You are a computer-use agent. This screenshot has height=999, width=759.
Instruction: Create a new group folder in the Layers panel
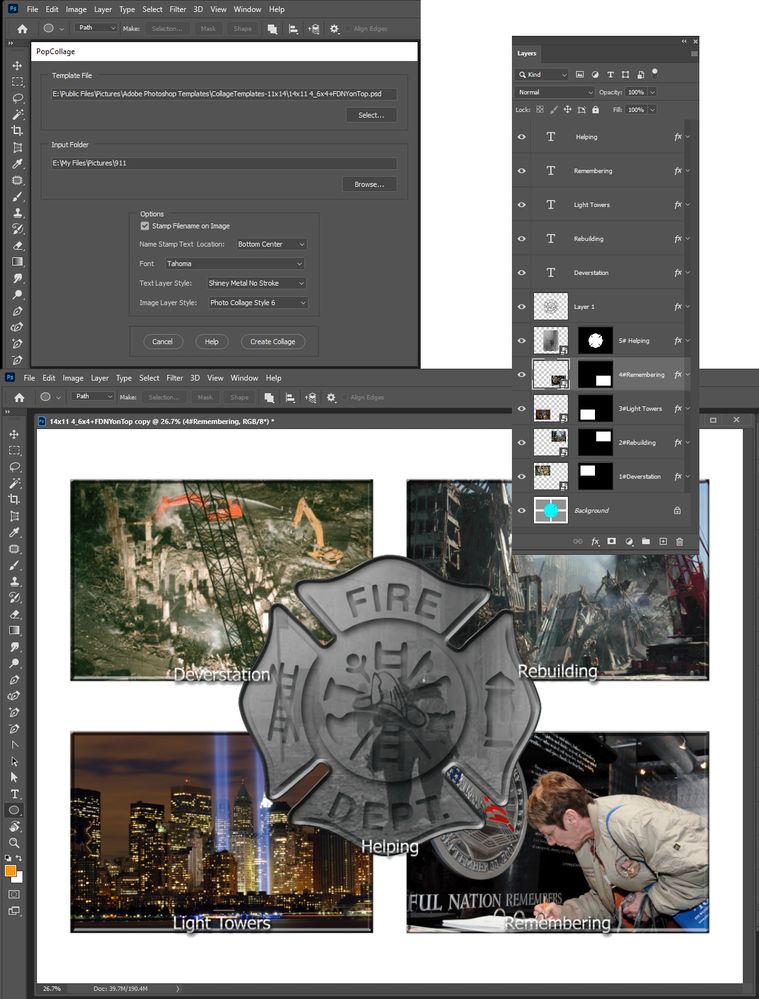coord(646,542)
